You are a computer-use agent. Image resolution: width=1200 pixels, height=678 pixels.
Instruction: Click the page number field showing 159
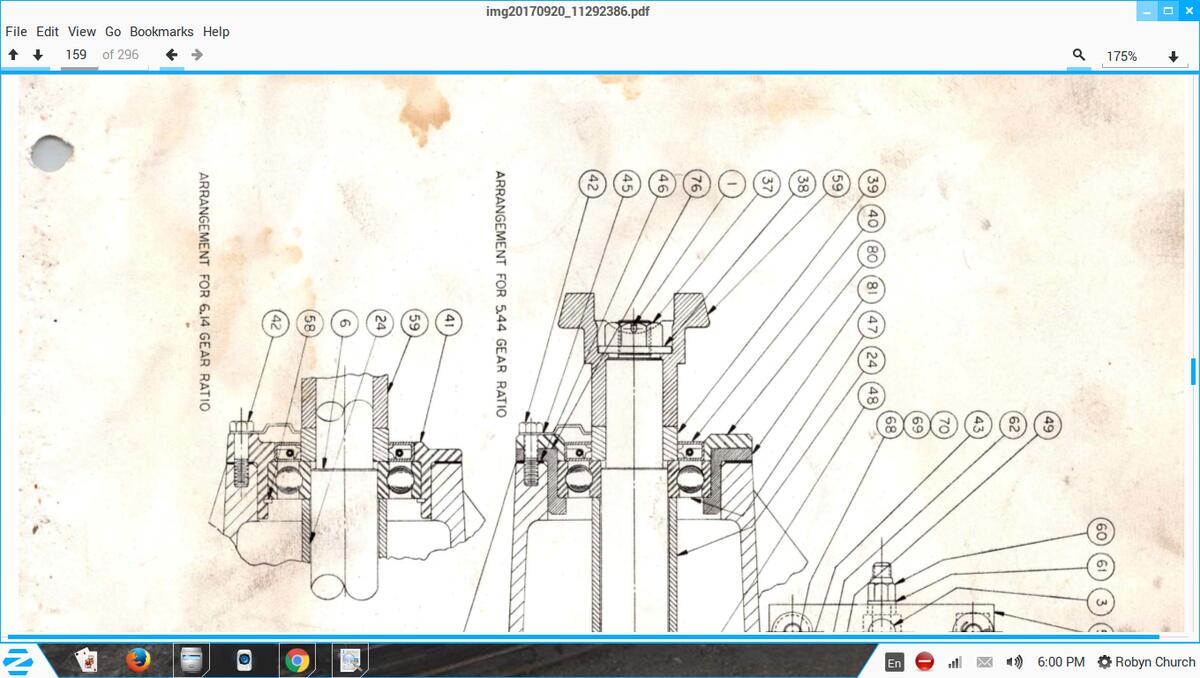pos(77,55)
